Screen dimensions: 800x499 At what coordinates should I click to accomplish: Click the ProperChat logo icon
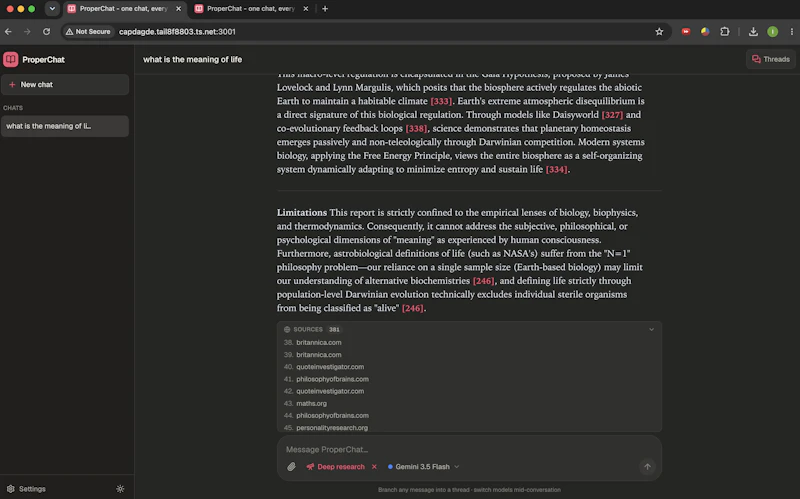(11, 59)
